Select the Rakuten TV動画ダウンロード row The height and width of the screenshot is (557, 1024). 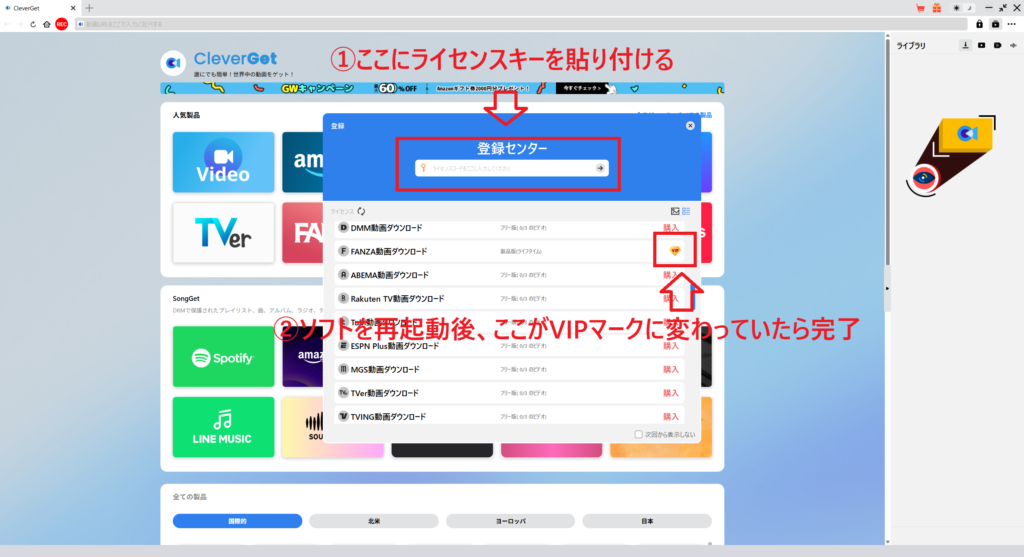tap(509, 298)
